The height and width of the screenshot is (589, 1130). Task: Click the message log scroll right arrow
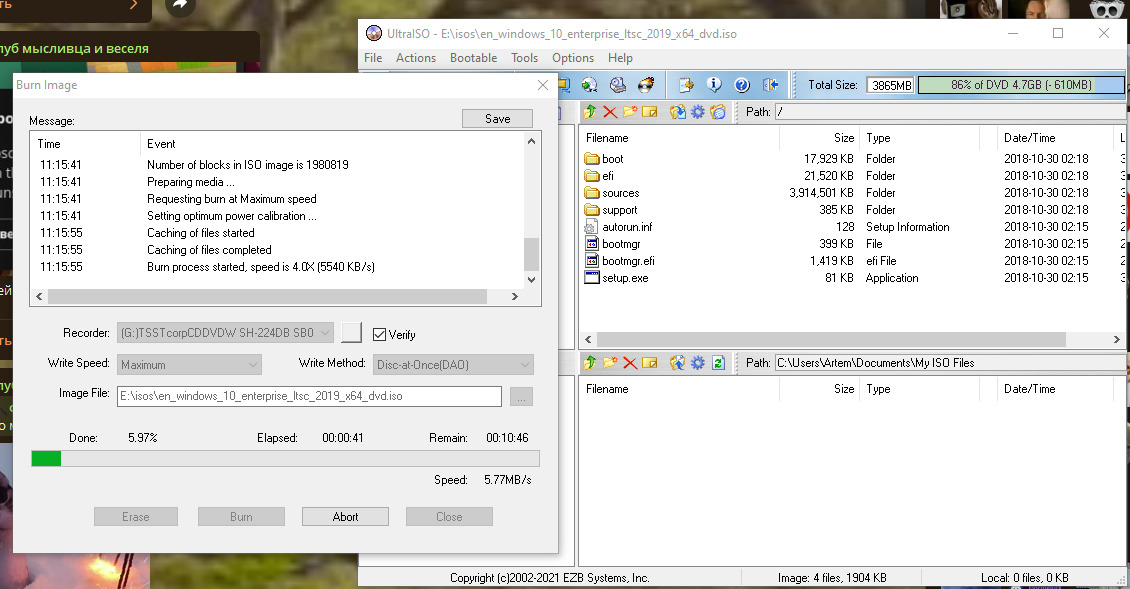[x=515, y=296]
